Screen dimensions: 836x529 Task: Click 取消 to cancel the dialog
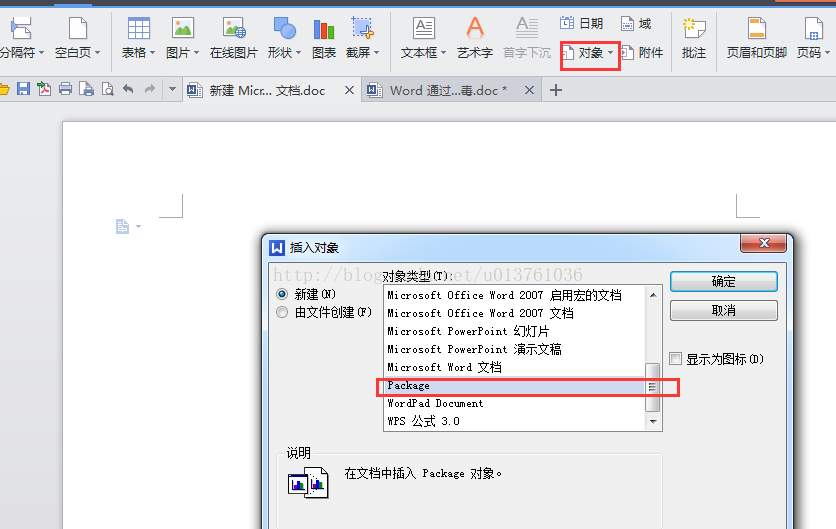pos(724,310)
